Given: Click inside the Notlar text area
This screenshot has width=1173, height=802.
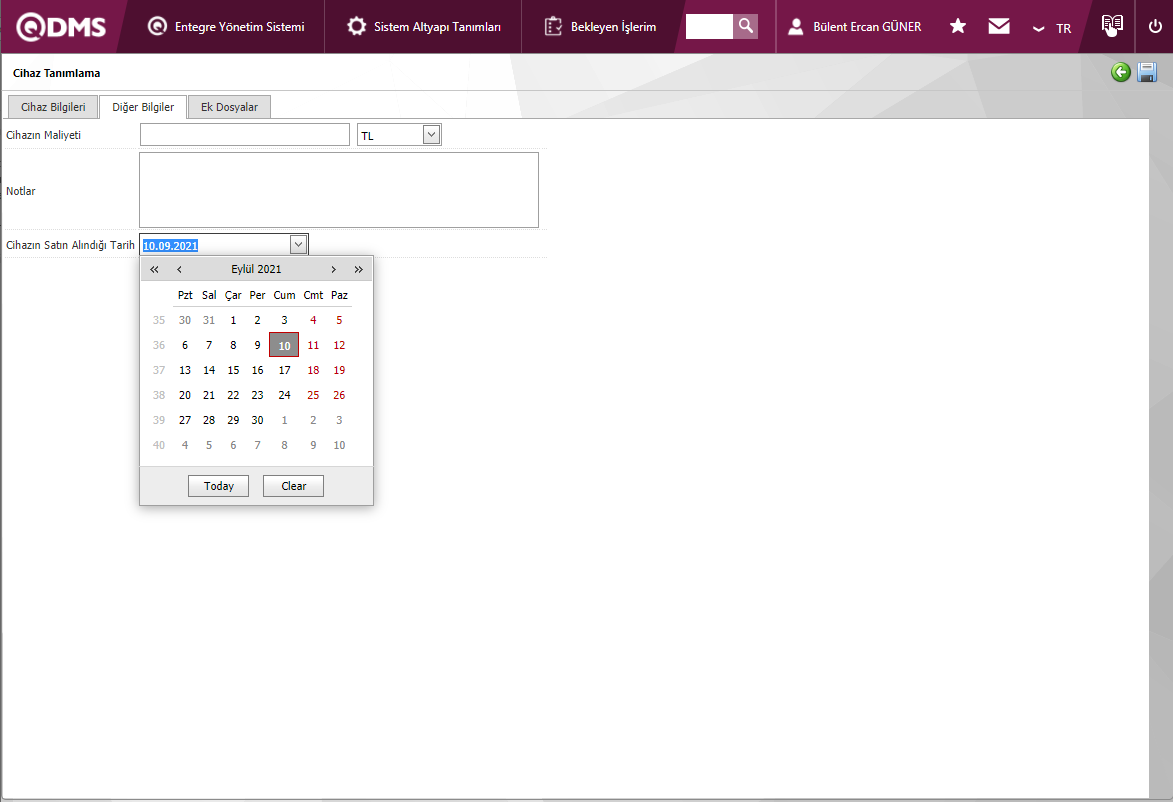Looking at the screenshot, I should click(x=339, y=190).
